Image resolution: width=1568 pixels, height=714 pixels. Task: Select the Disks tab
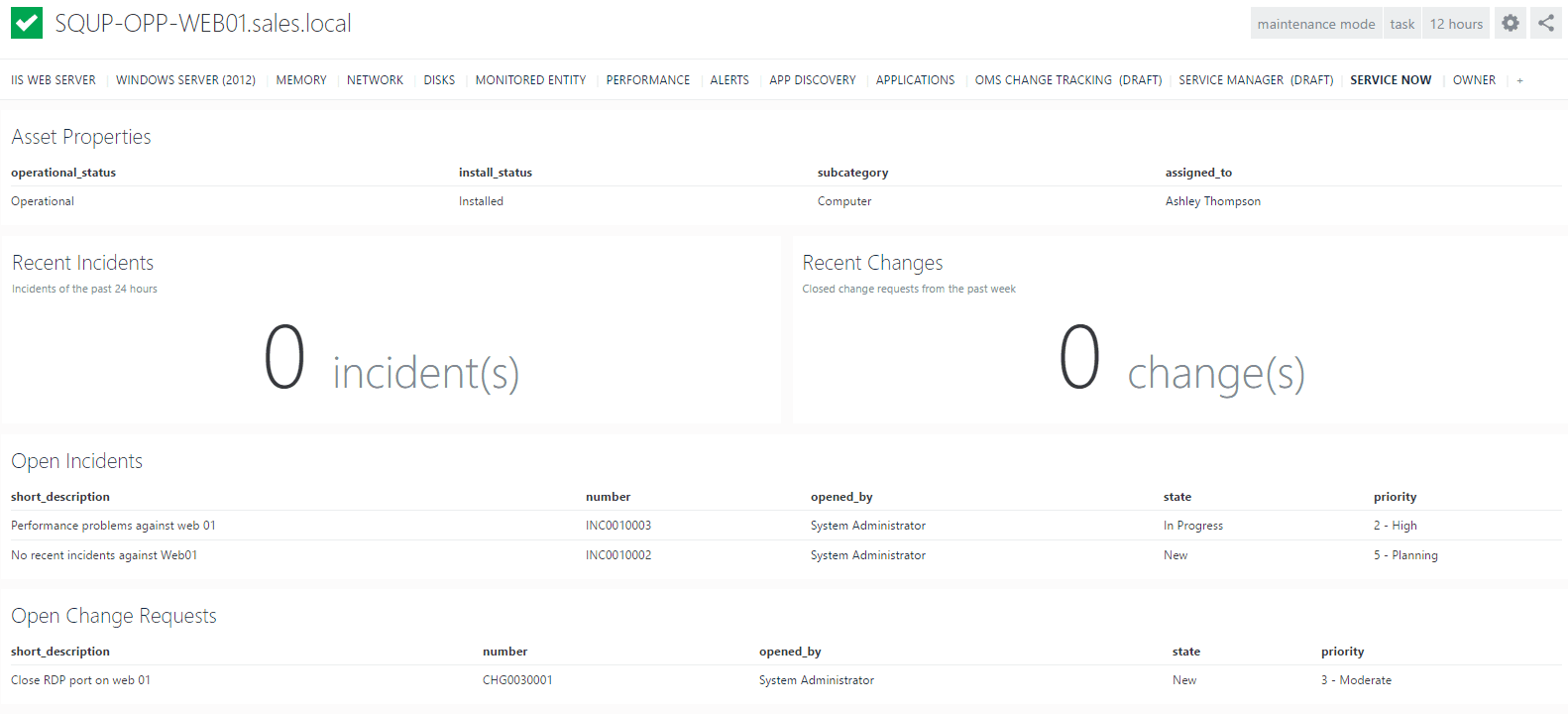click(x=439, y=80)
